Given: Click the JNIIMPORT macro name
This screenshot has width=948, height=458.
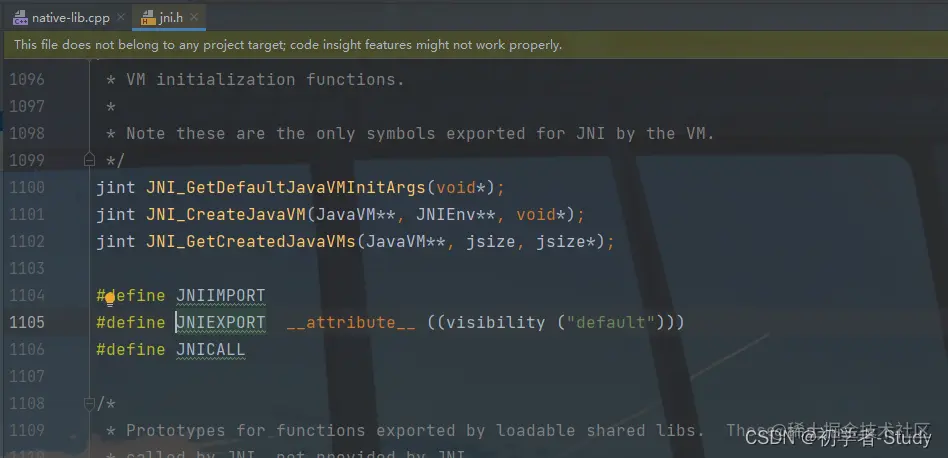Looking at the screenshot, I should coord(221,295).
